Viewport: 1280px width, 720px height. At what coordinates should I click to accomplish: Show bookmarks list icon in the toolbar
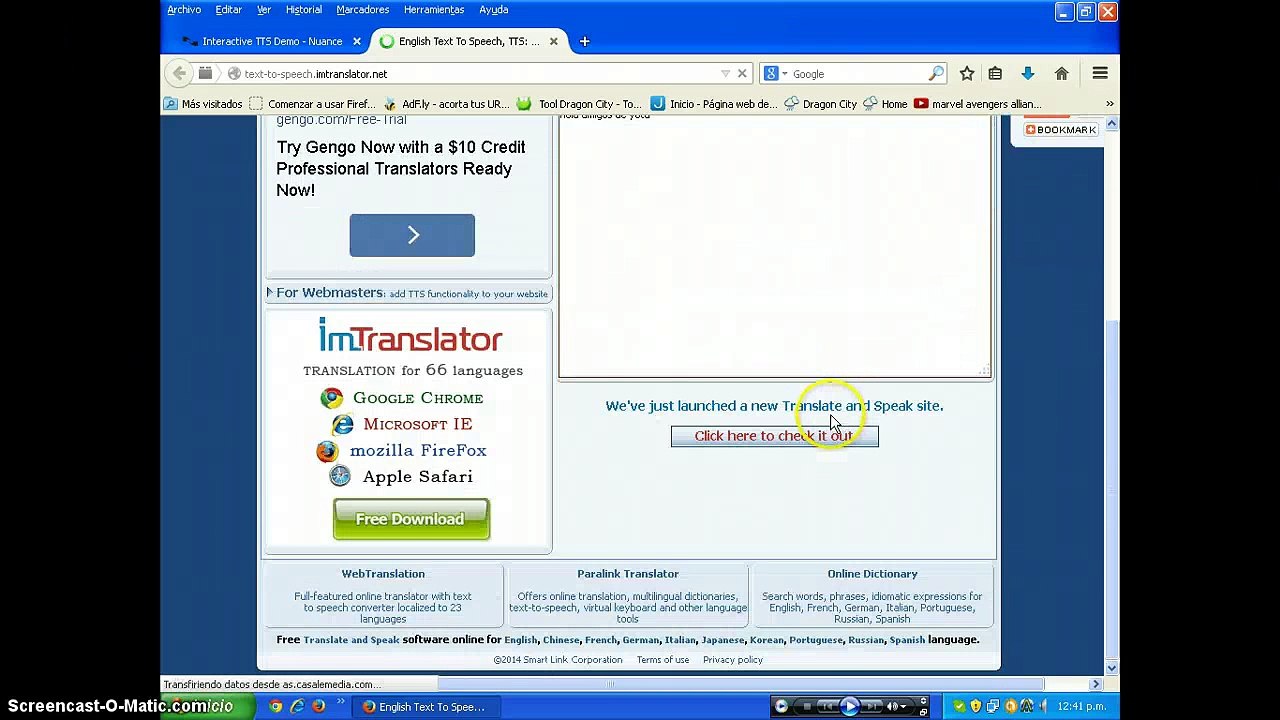click(x=995, y=73)
